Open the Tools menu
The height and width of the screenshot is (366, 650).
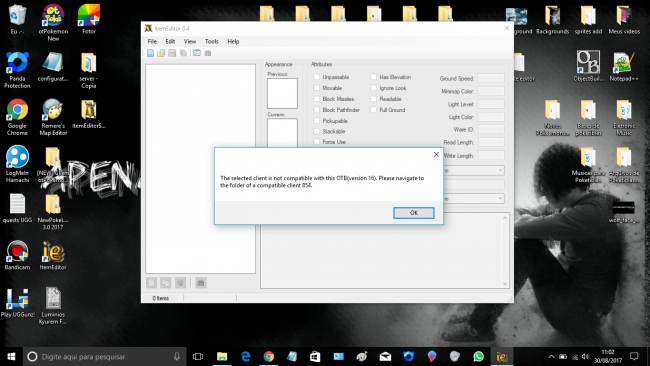coord(211,41)
